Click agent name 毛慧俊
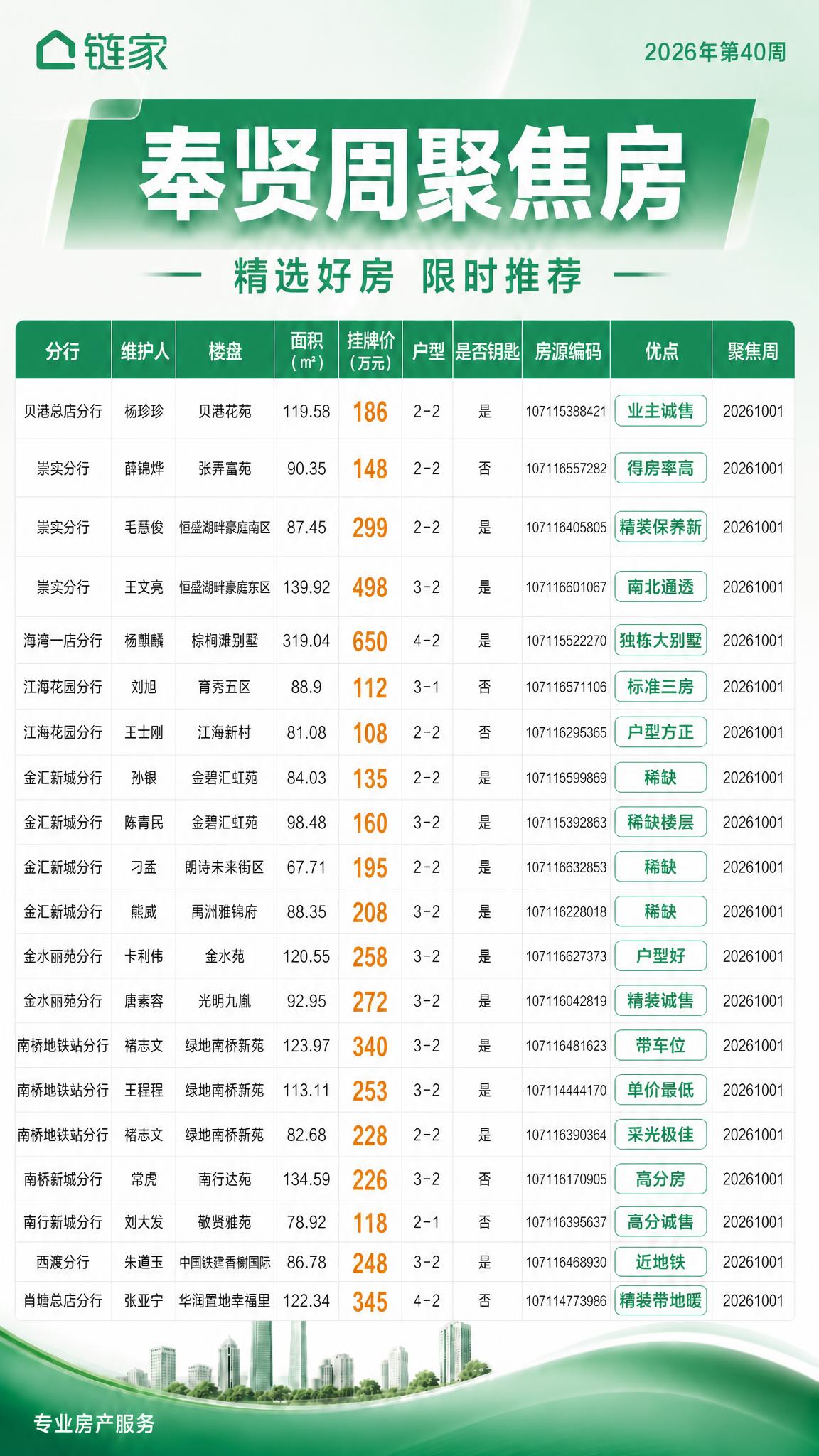 coord(144,527)
